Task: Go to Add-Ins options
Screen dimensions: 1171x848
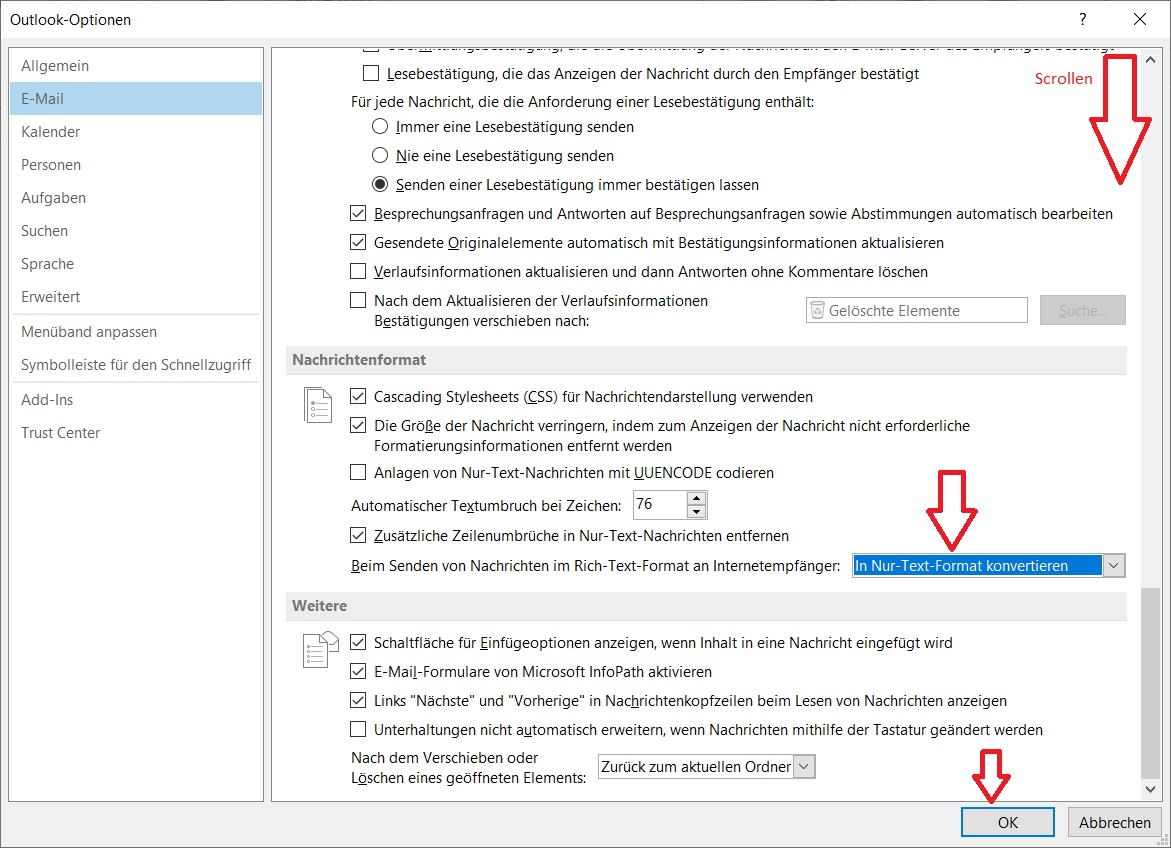Action: click(x=136, y=400)
